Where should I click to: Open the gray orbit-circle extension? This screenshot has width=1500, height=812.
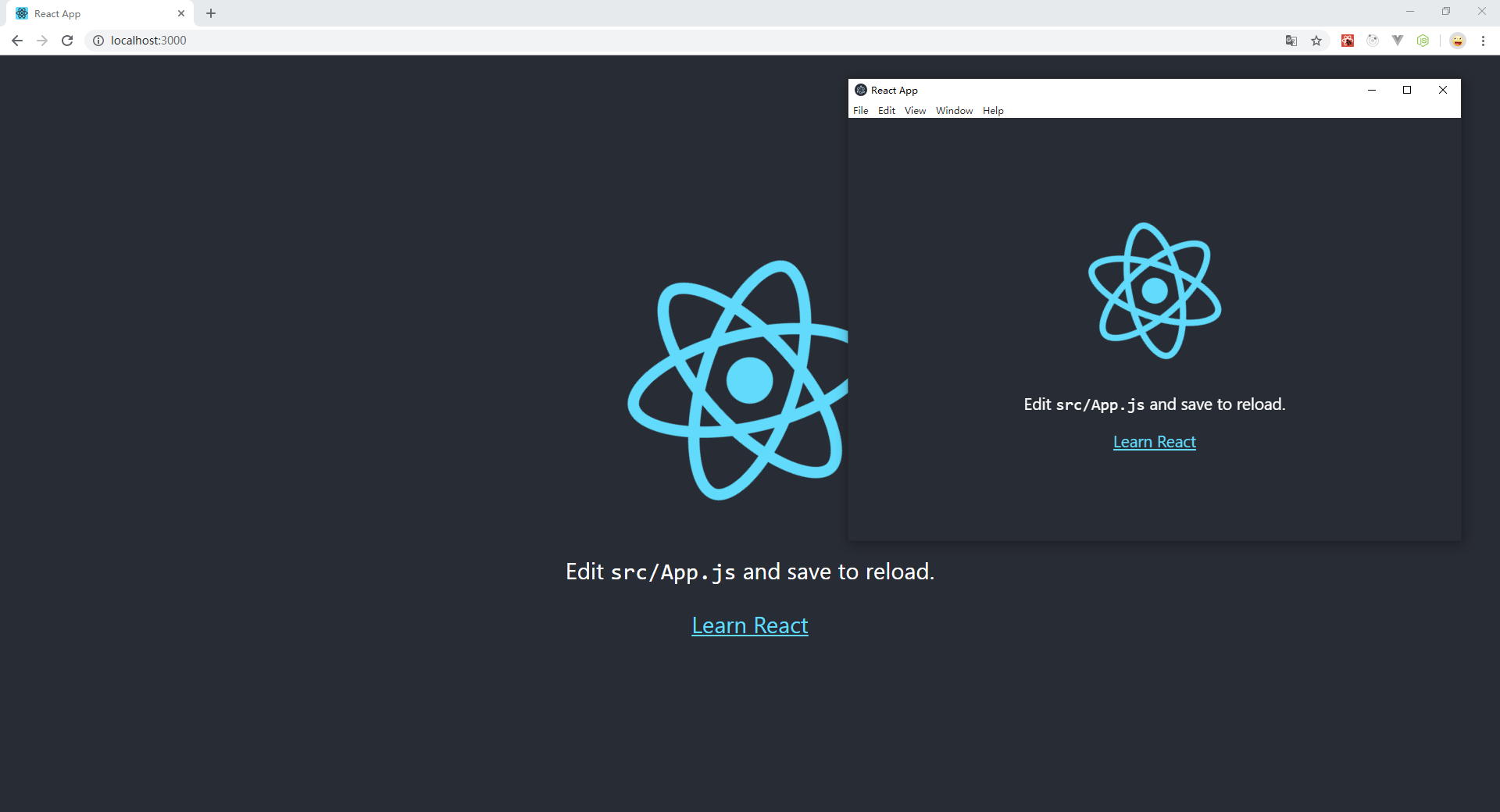coord(1373,41)
